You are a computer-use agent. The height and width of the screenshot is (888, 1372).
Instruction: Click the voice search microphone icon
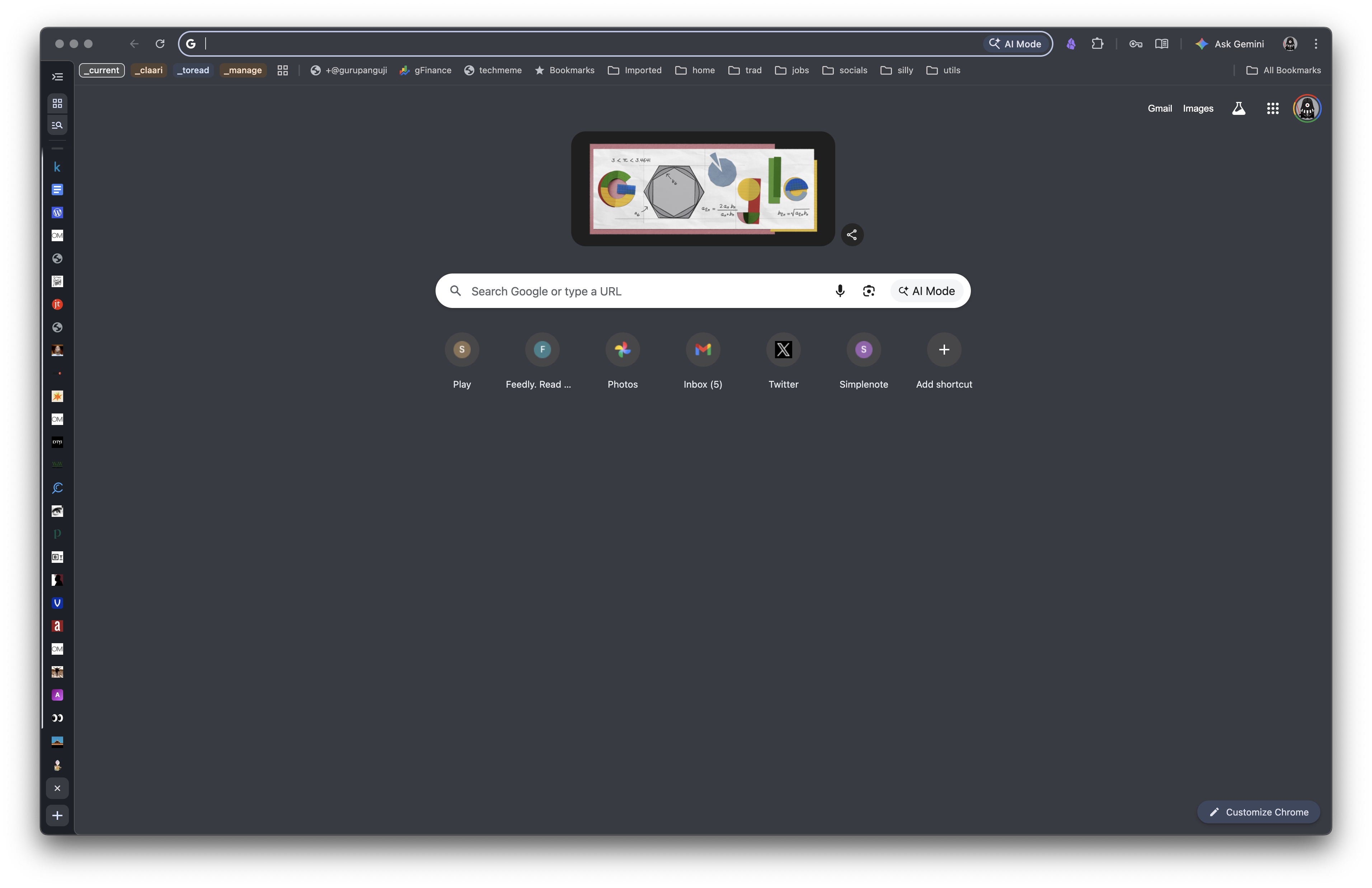point(840,291)
